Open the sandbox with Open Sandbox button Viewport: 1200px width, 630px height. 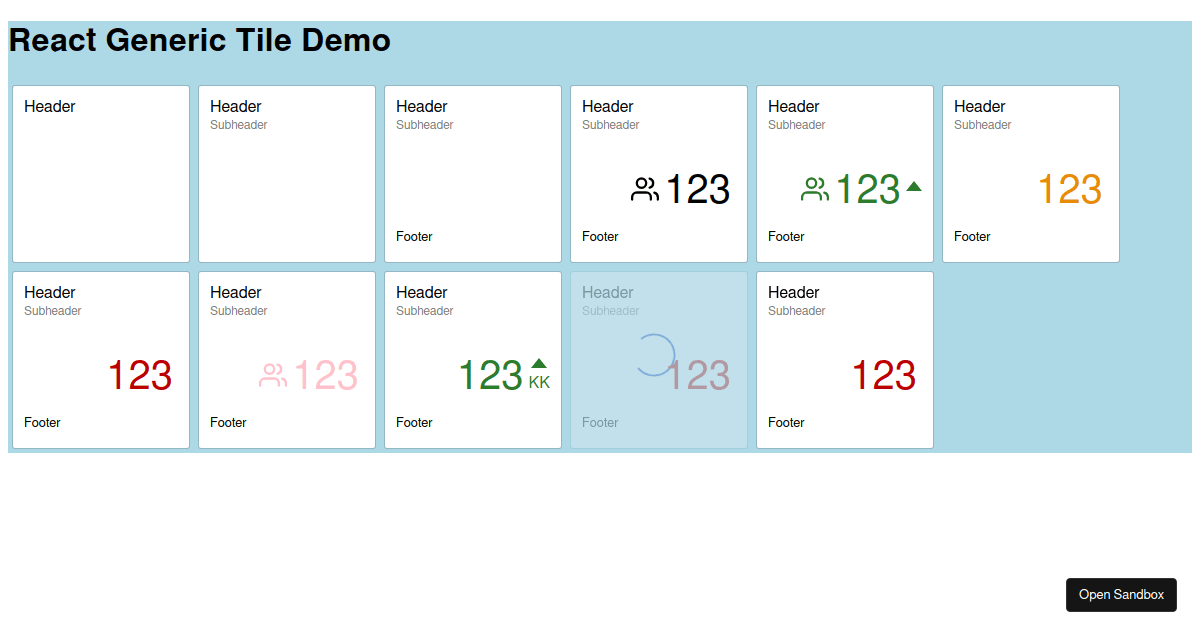[1121, 595]
